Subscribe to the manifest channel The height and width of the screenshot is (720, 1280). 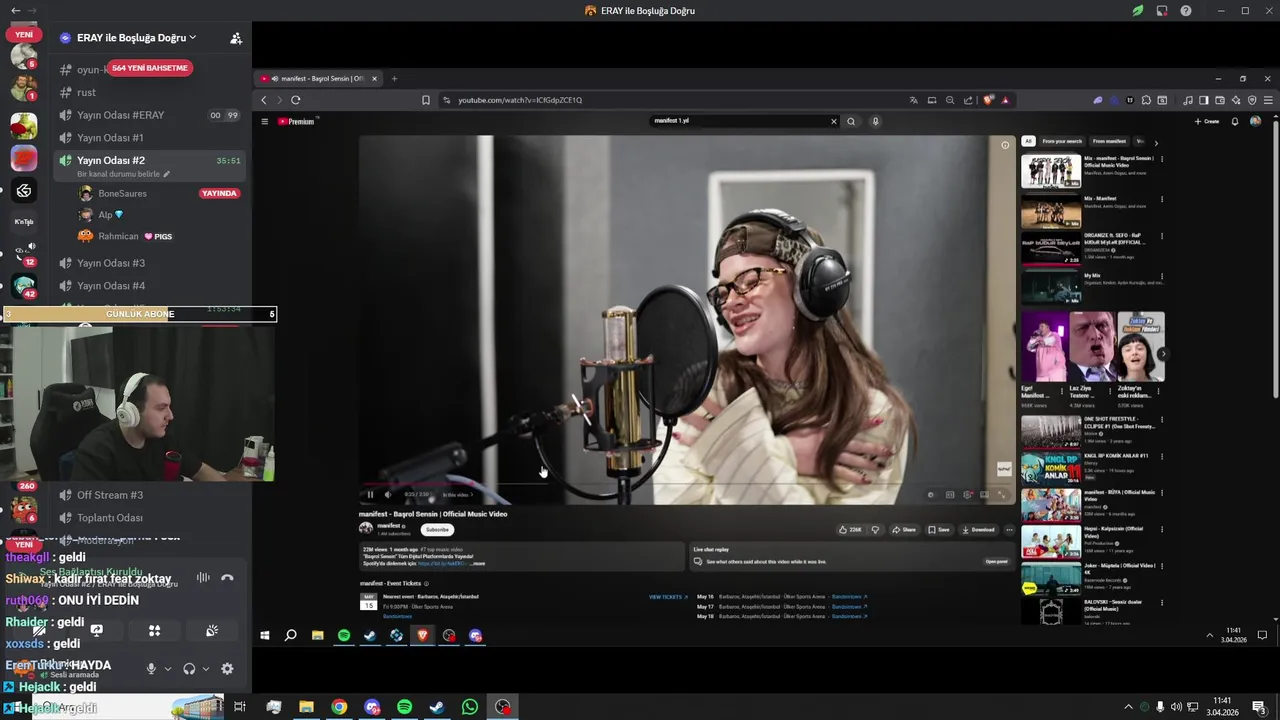pyautogui.click(x=437, y=529)
